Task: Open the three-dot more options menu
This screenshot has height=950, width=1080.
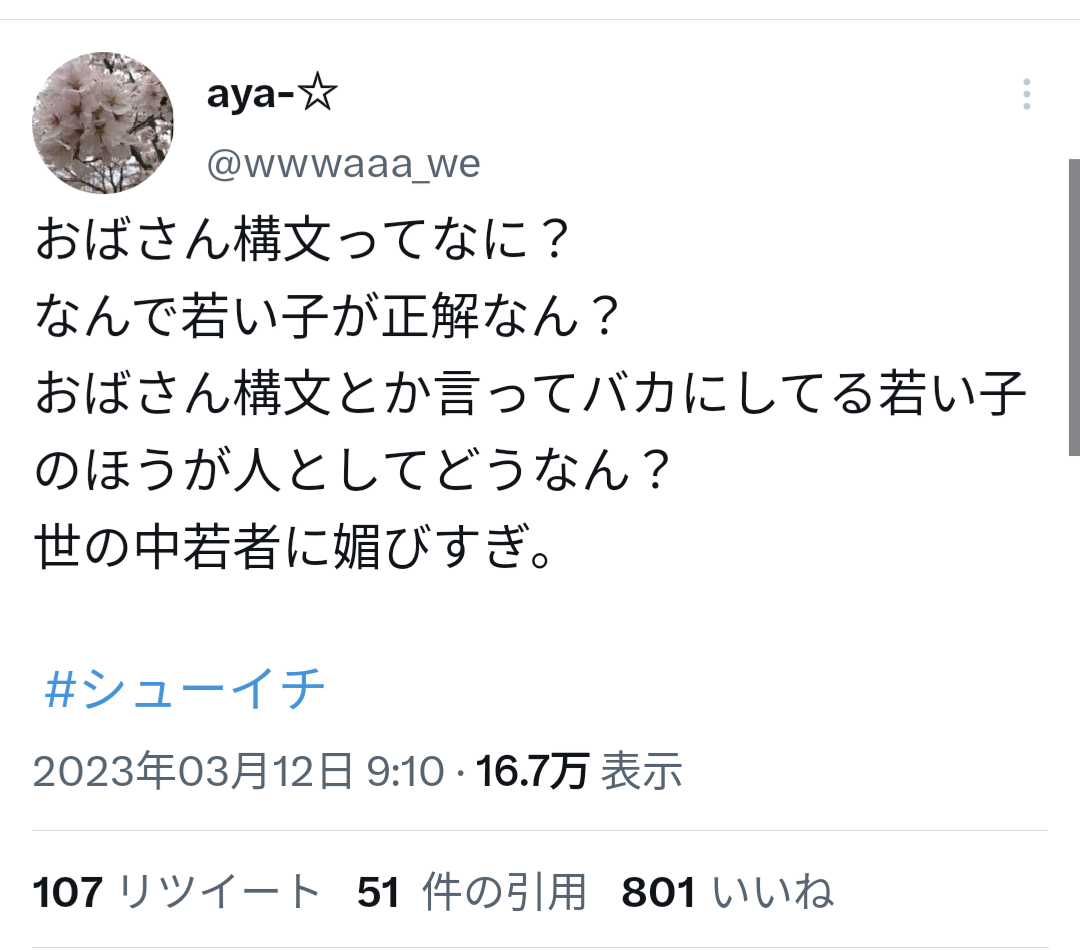Action: 1026,94
